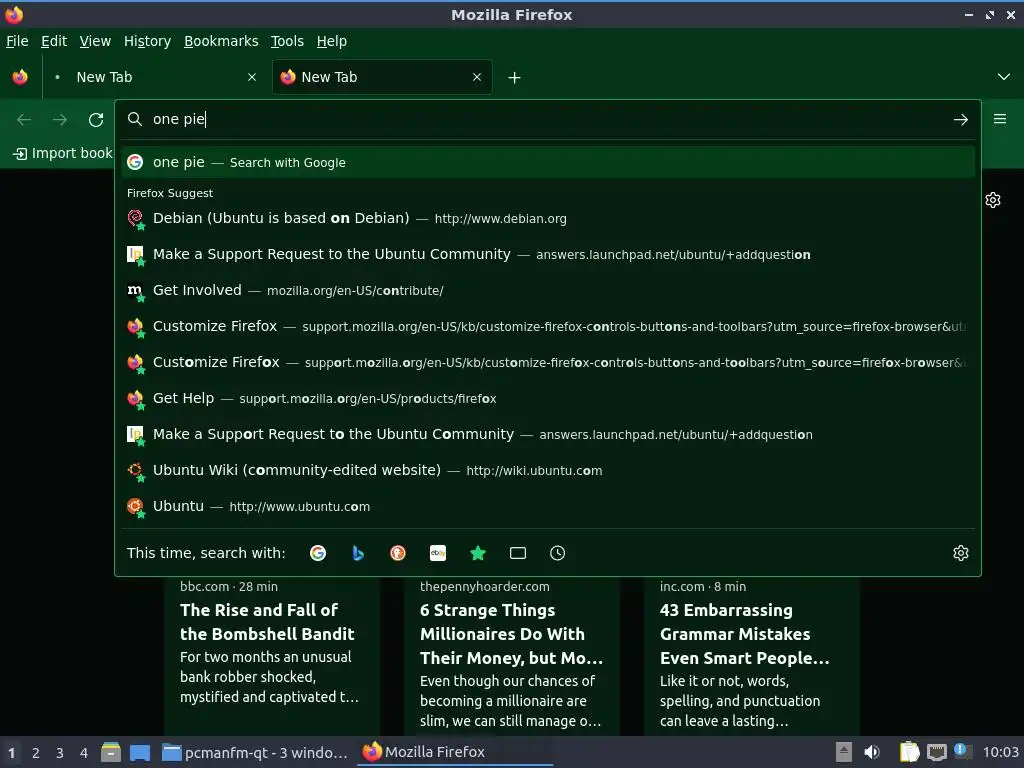The image size is (1024, 768).
Task: Choose the Debian (Ubuntu is based on Debian) suggestion
Action: (548, 218)
